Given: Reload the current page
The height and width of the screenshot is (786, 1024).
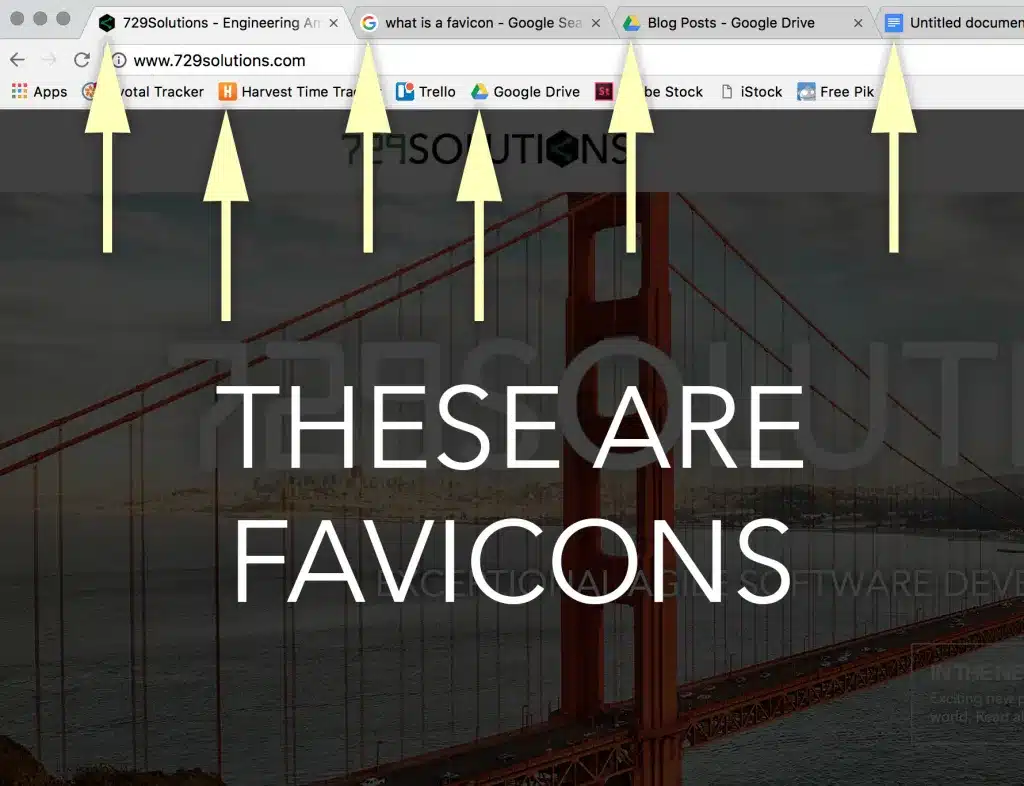Looking at the screenshot, I should click(x=81, y=60).
